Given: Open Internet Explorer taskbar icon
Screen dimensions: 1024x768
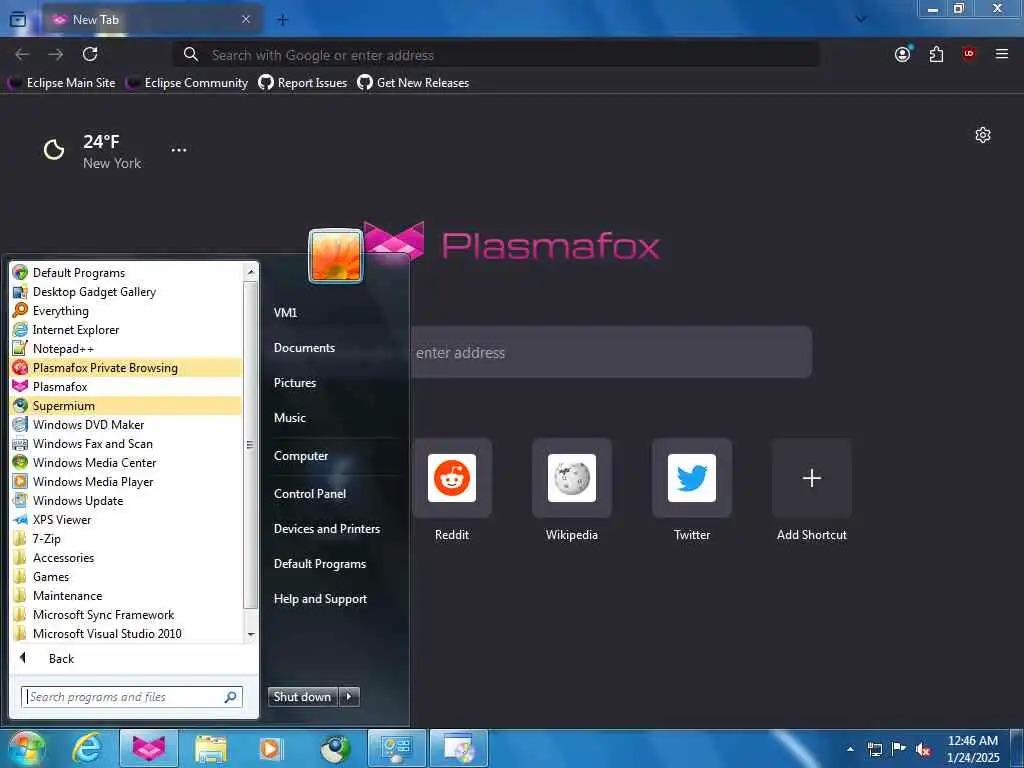Looking at the screenshot, I should click(86, 748).
